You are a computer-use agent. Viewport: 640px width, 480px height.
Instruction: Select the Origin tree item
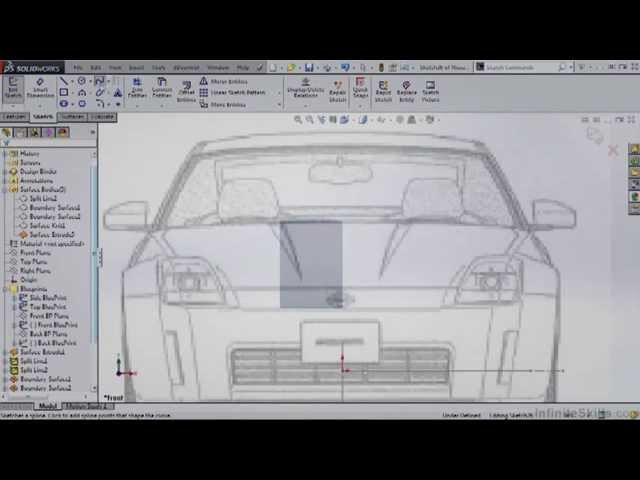(x=24, y=280)
